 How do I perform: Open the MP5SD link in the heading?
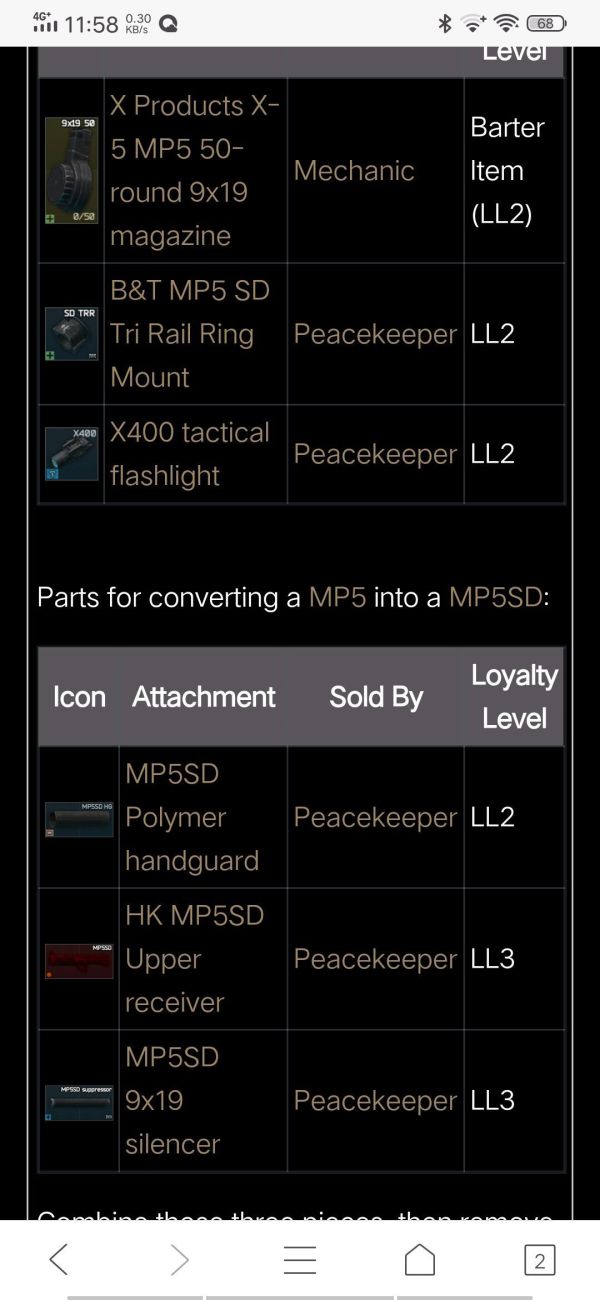click(495, 597)
